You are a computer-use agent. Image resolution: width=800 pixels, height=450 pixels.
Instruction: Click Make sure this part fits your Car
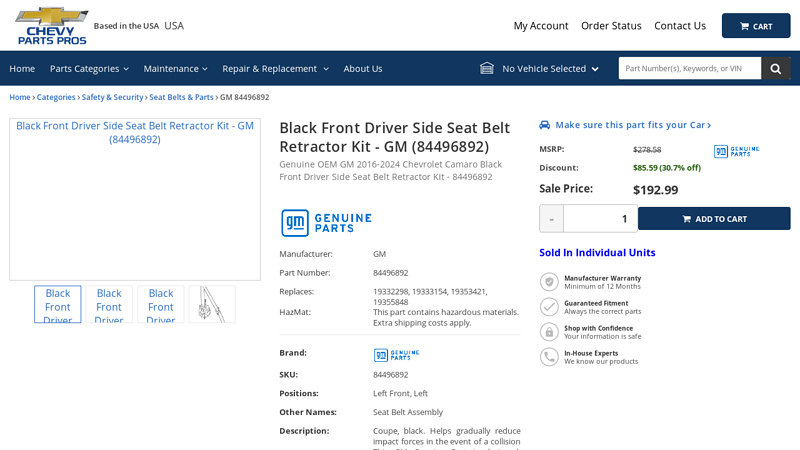[x=633, y=125]
